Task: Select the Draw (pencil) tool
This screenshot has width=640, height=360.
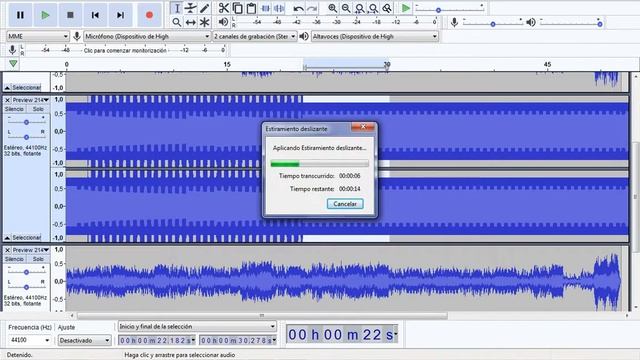Action: click(204, 8)
